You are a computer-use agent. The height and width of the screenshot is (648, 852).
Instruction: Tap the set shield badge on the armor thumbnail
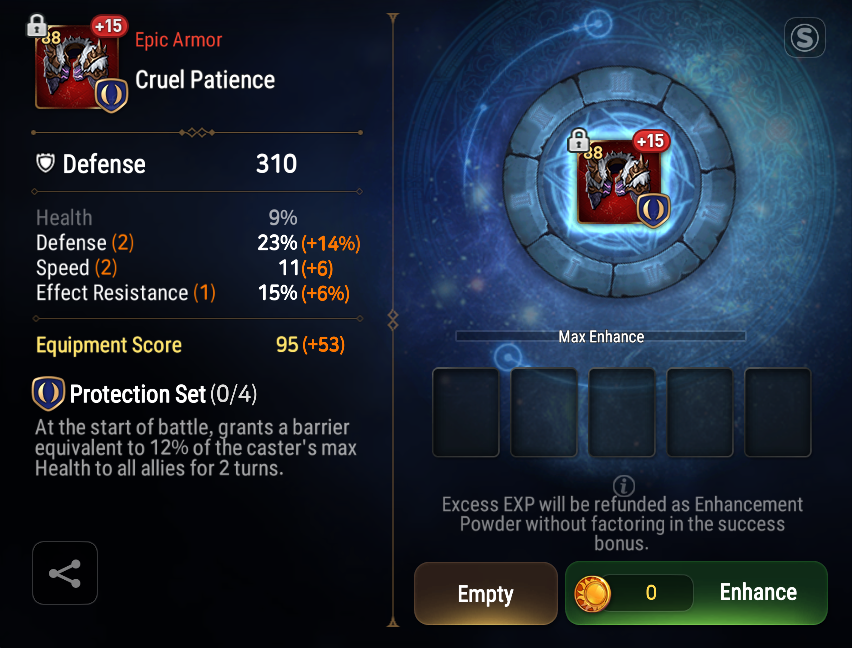tap(111, 96)
